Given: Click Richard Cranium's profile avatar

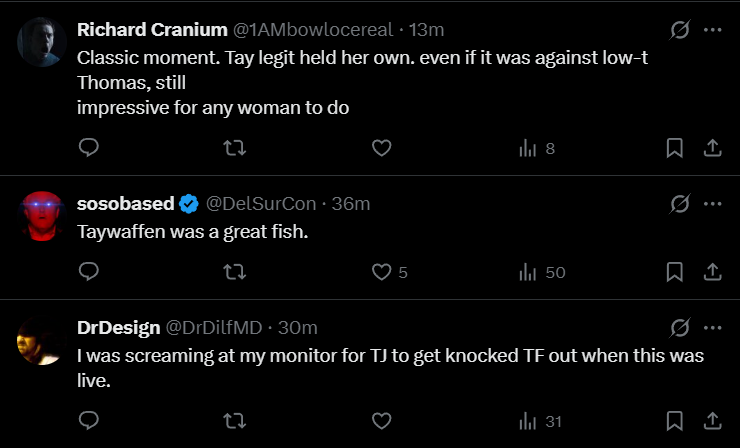Looking at the screenshot, I should tap(40, 40).
